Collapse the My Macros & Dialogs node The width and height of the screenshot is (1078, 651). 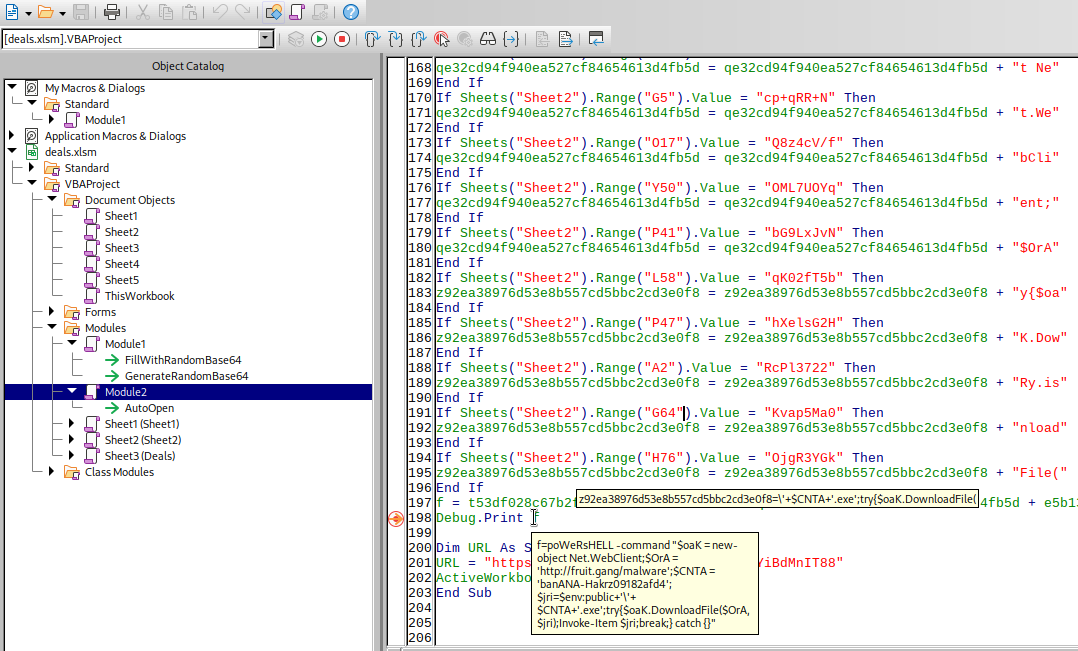[12, 87]
